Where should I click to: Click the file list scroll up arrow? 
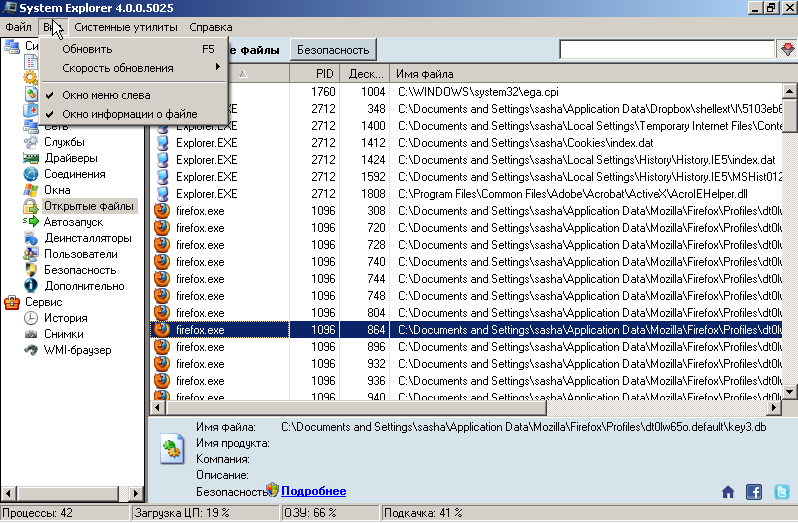[x=789, y=92]
